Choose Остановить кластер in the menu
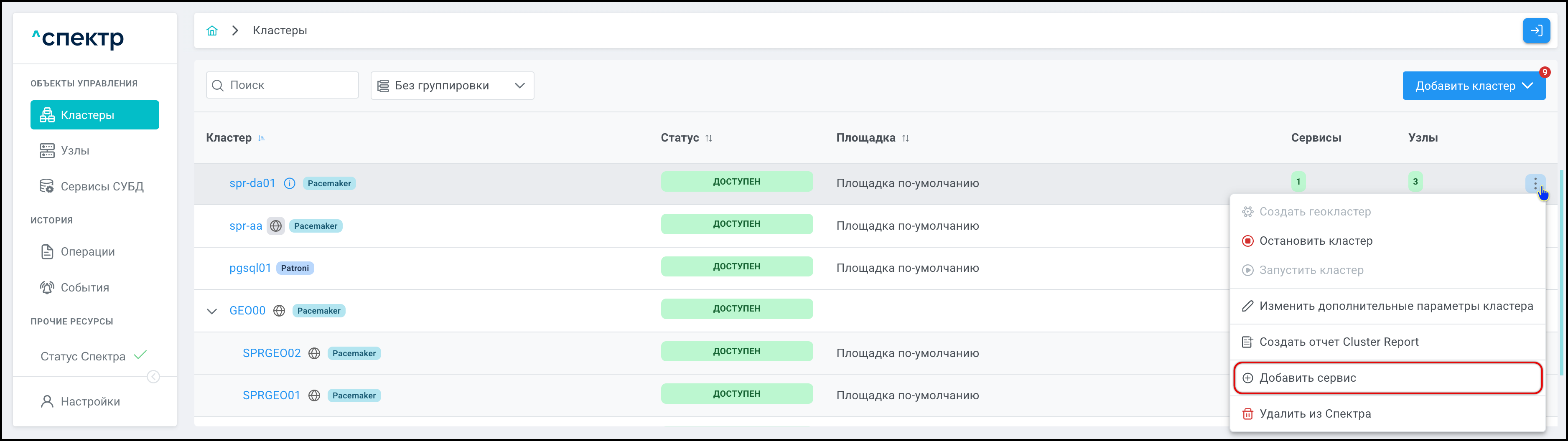This screenshot has width=1568, height=441. [1316, 241]
